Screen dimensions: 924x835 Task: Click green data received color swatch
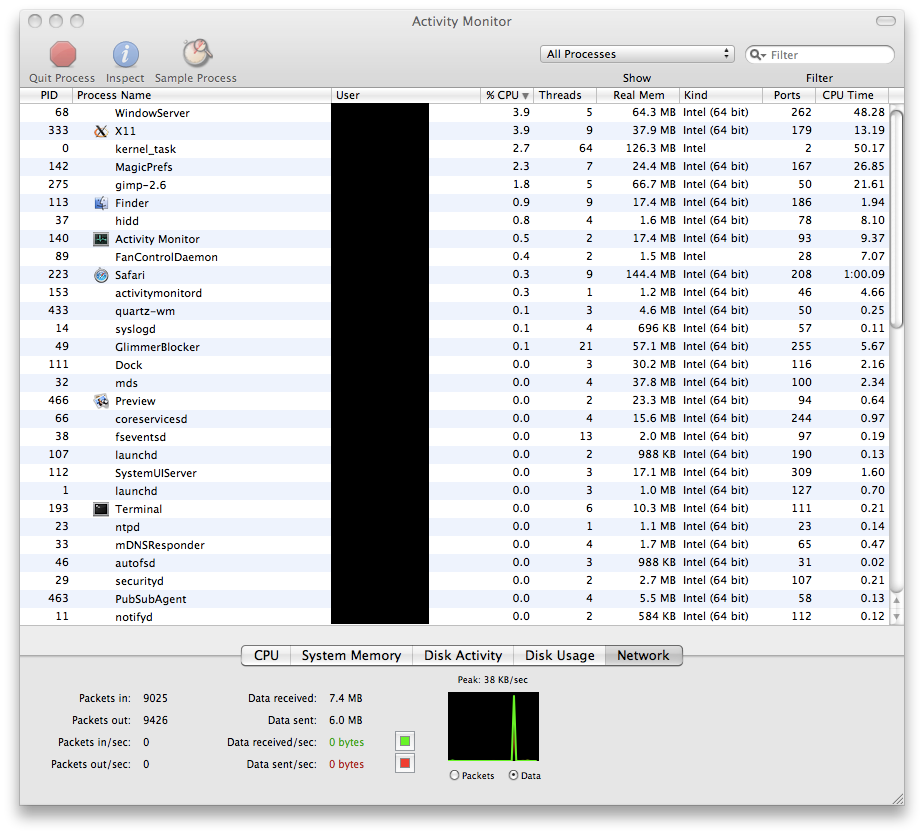tap(405, 741)
